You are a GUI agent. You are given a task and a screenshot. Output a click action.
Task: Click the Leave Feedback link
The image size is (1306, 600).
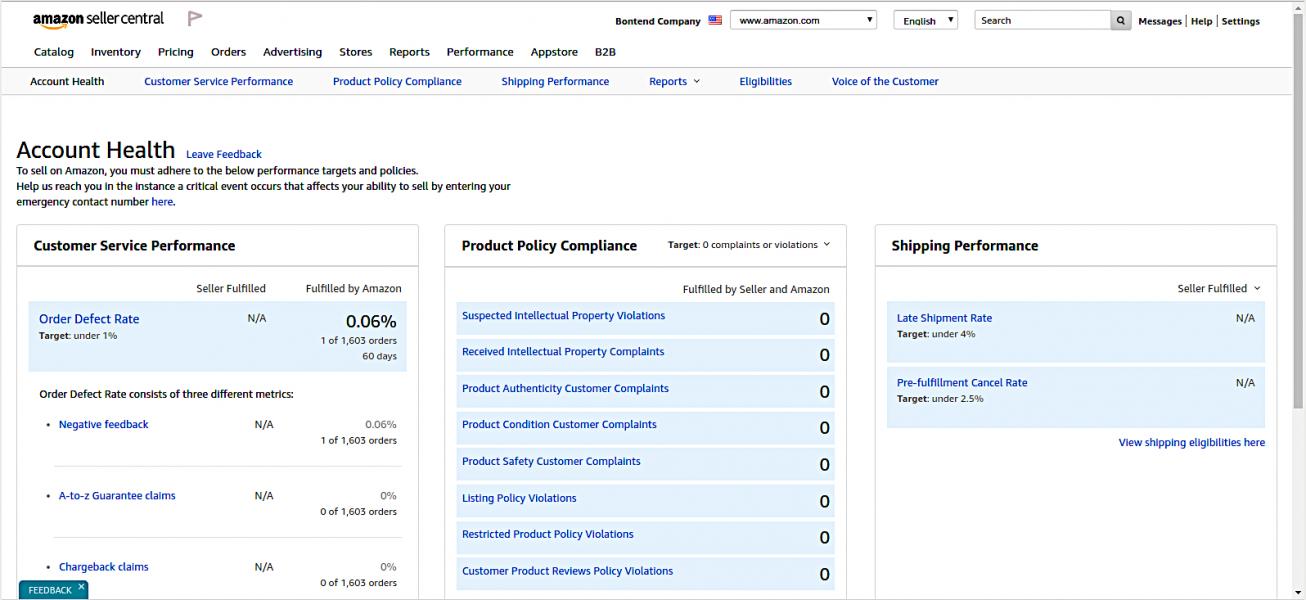tap(224, 154)
